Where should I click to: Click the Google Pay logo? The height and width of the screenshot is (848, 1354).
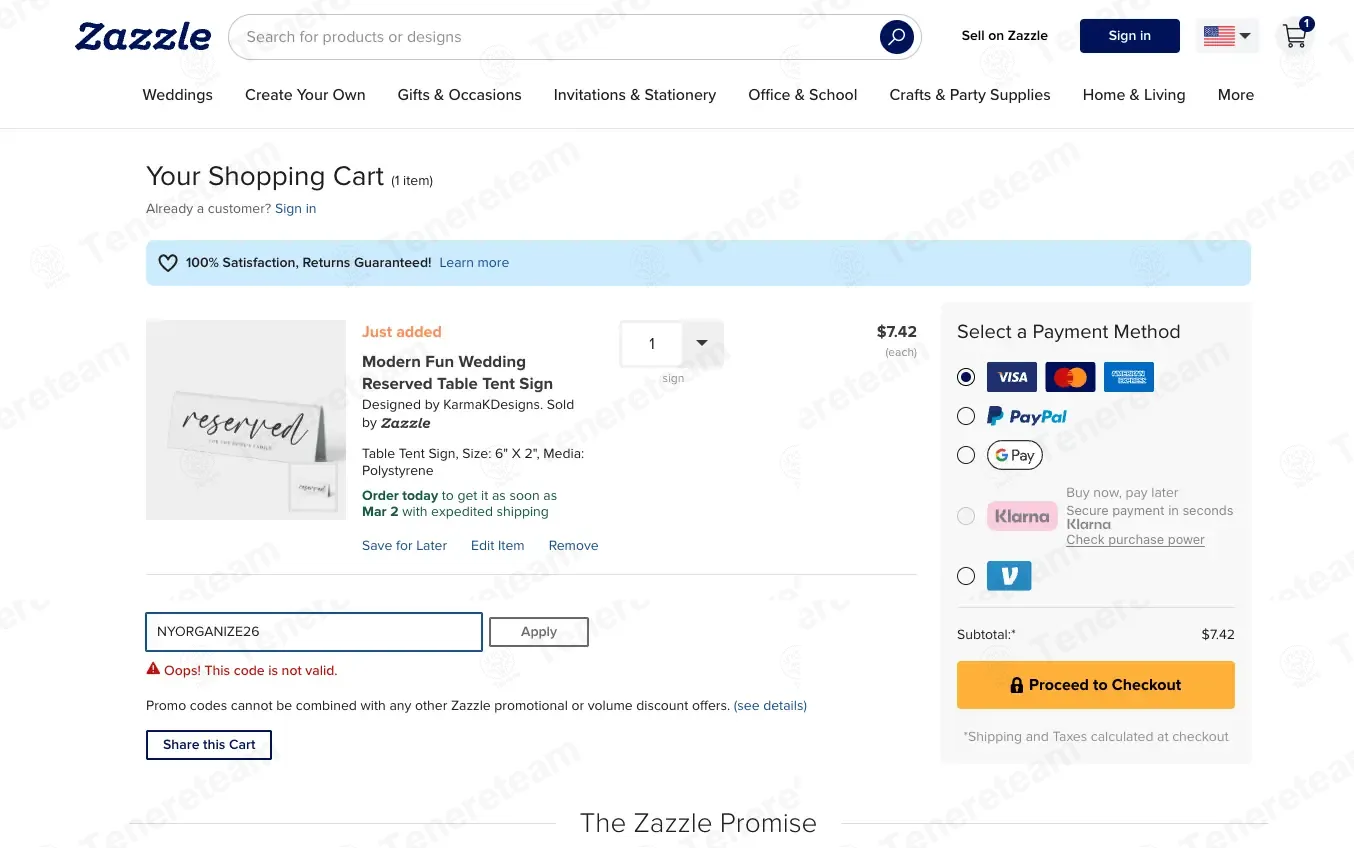tap(1014, 455)
